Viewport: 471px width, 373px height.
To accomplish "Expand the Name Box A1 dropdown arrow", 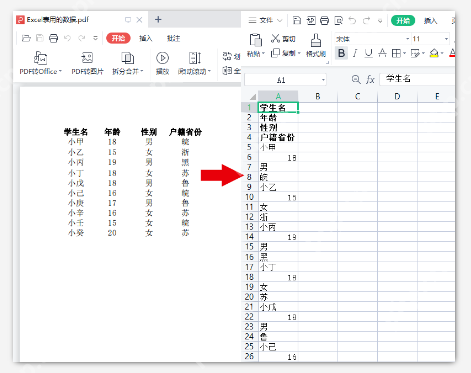I will (x=323, y=80).
